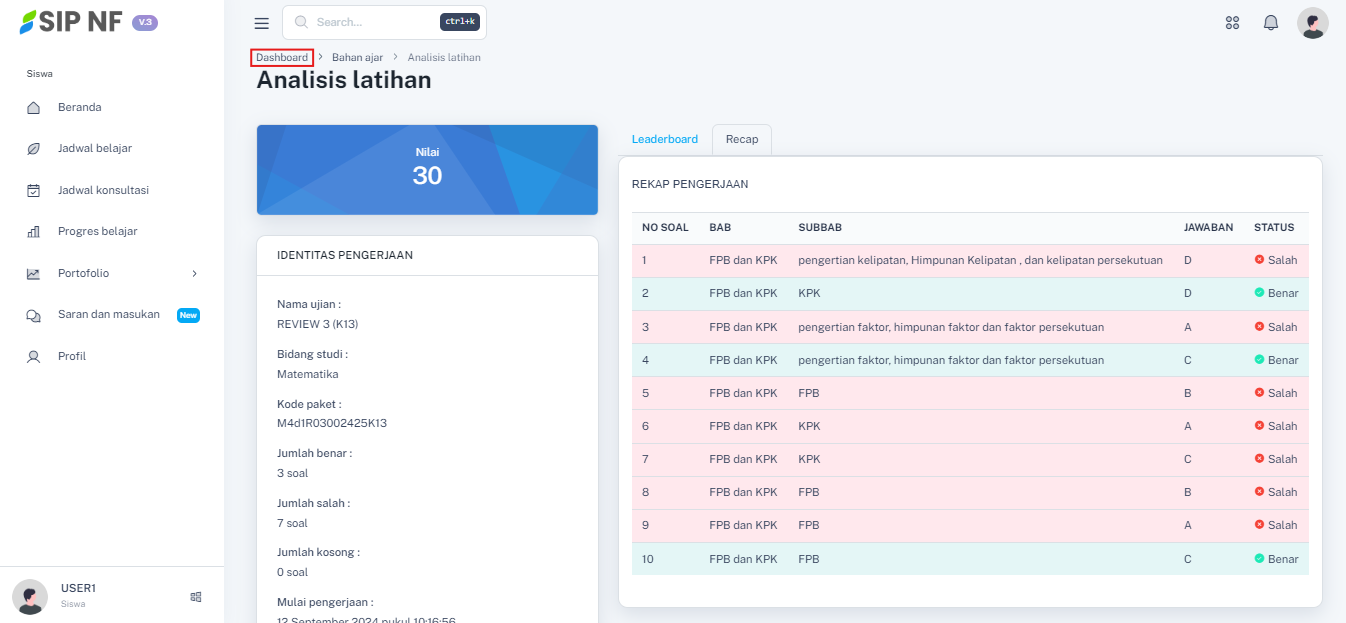The height and width of the screenshot is (623, 1346).
Task: Click the Nilai 30 score banner
Action: [x=427, y=170]
